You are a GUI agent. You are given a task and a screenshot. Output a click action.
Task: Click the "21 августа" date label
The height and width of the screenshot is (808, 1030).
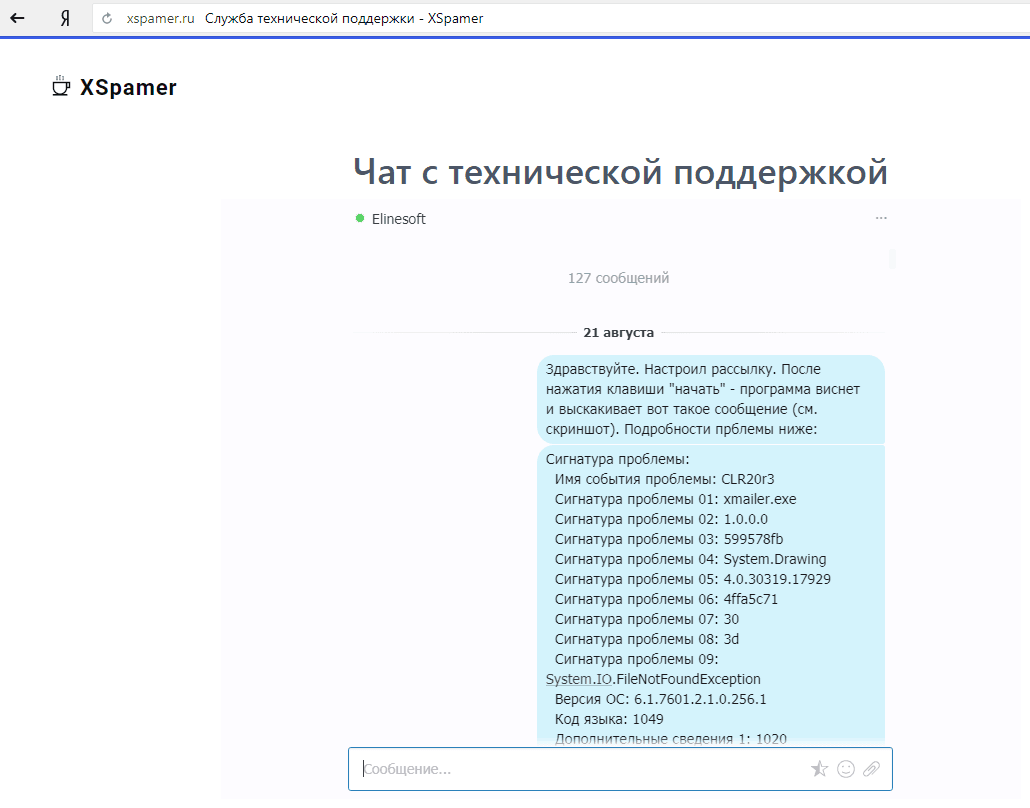618,332
